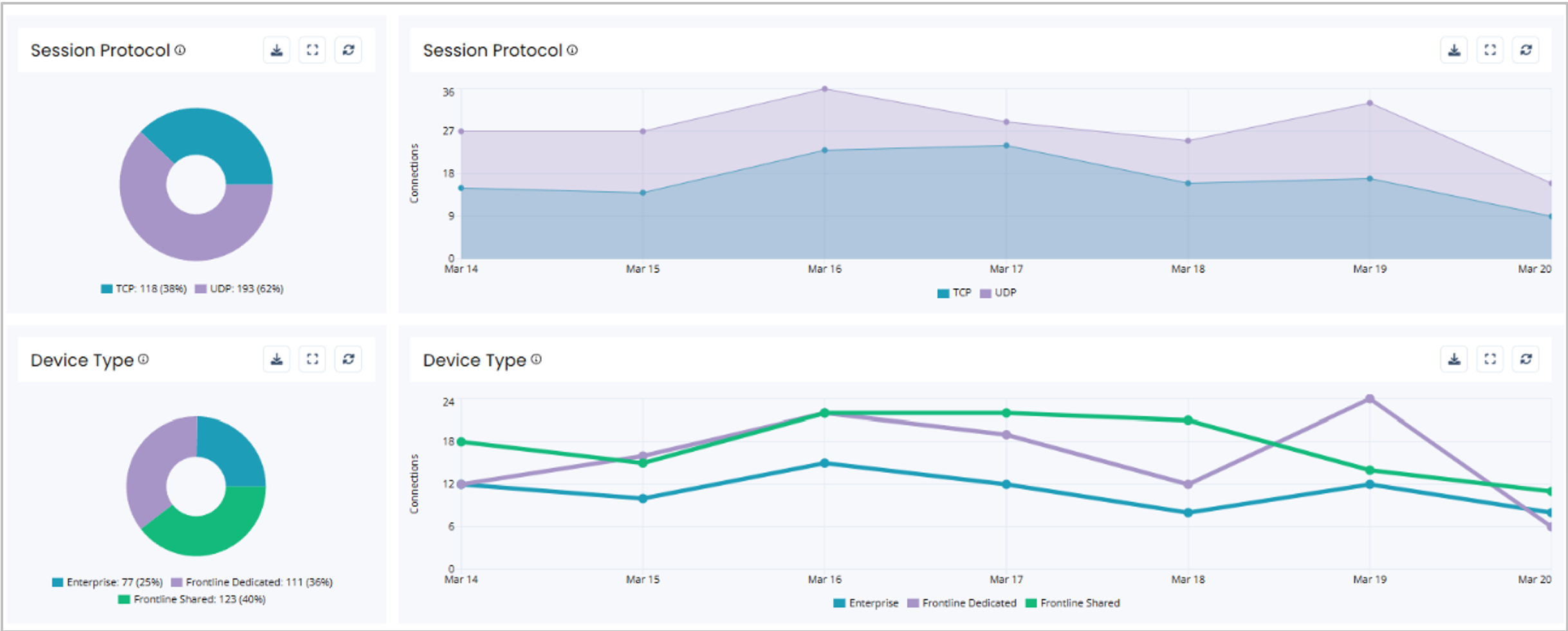Click info icon beside Device Type donut title

143,359
